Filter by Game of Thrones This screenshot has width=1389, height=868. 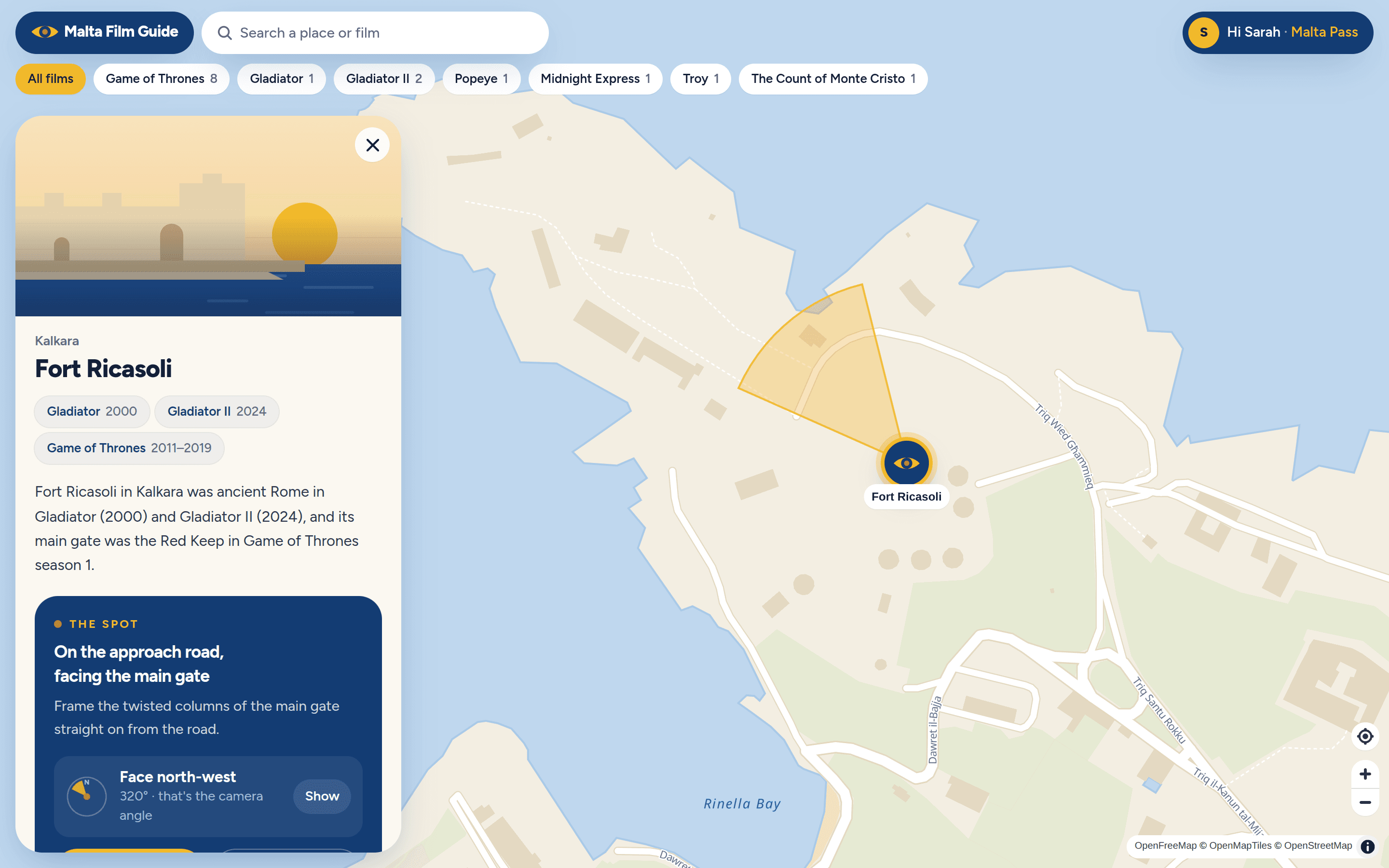(x=161, y=79)
